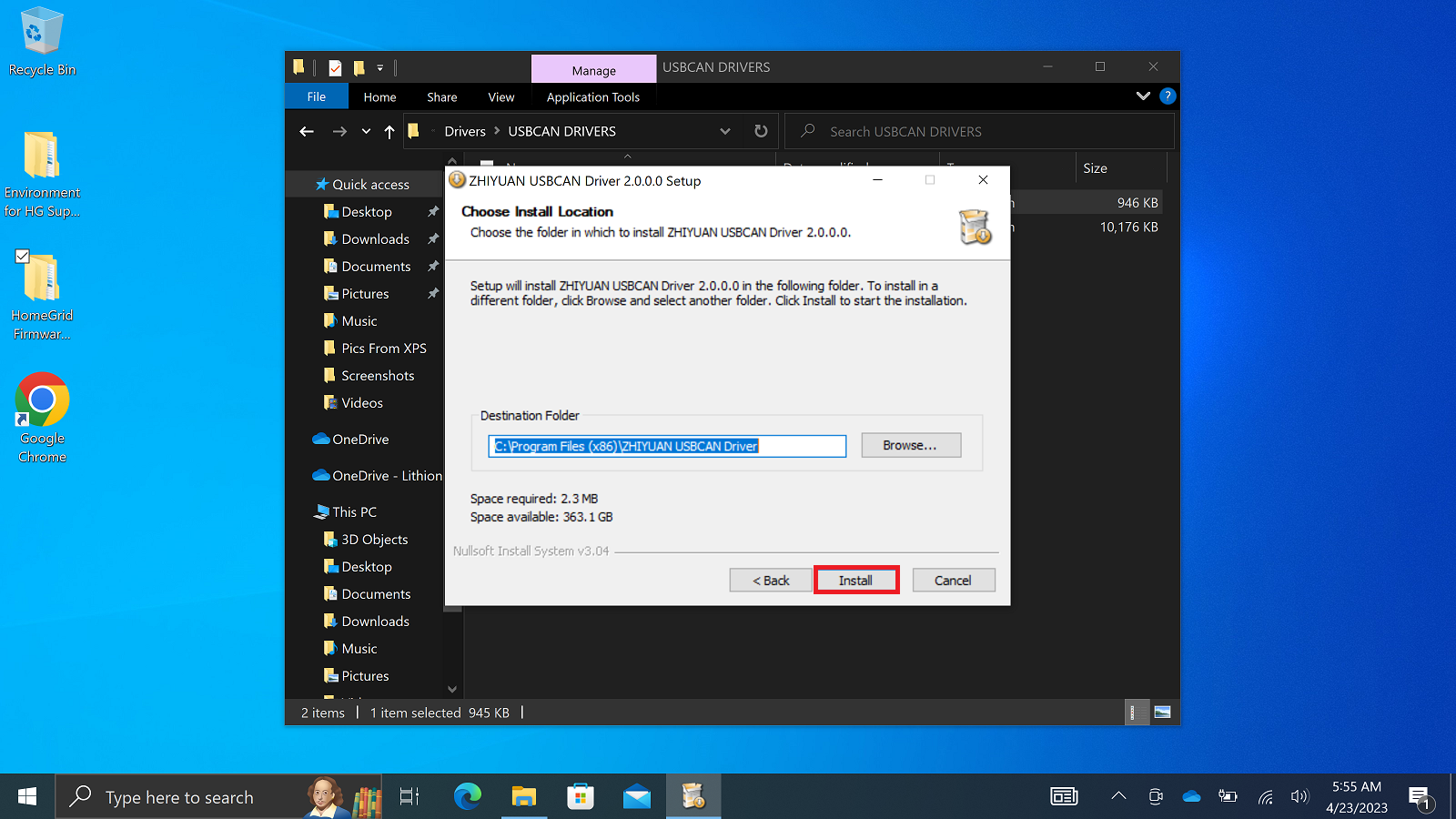Viewport: 1456px width, 819px height.
Task: Switch to the View ribbon tab
Action: 500,96
